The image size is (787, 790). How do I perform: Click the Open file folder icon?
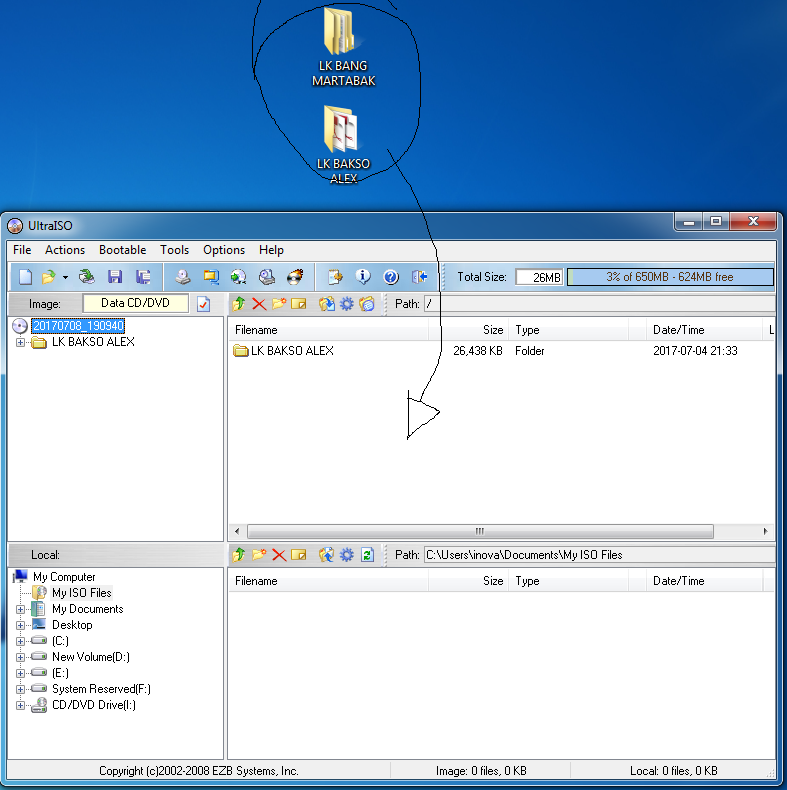[x=48, y=277]
